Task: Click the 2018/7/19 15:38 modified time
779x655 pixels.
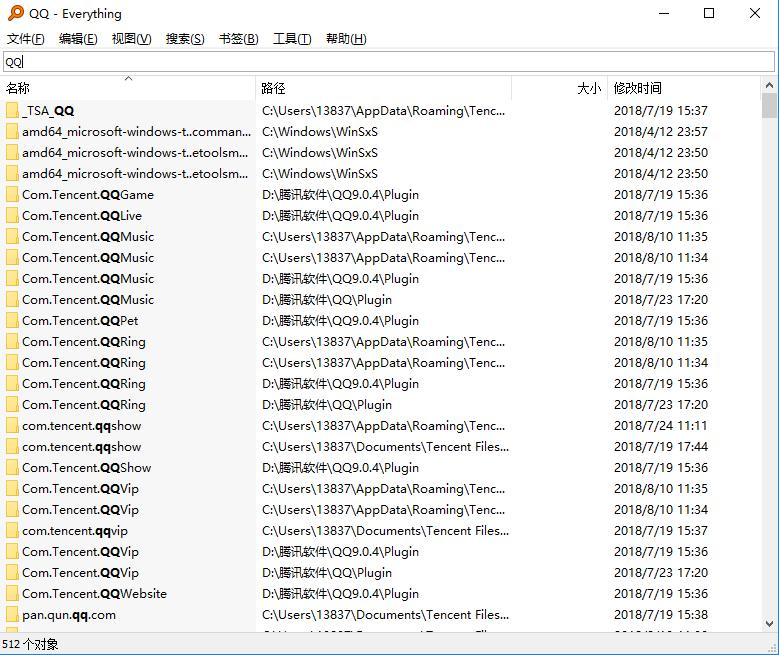Action: [661, 615]
